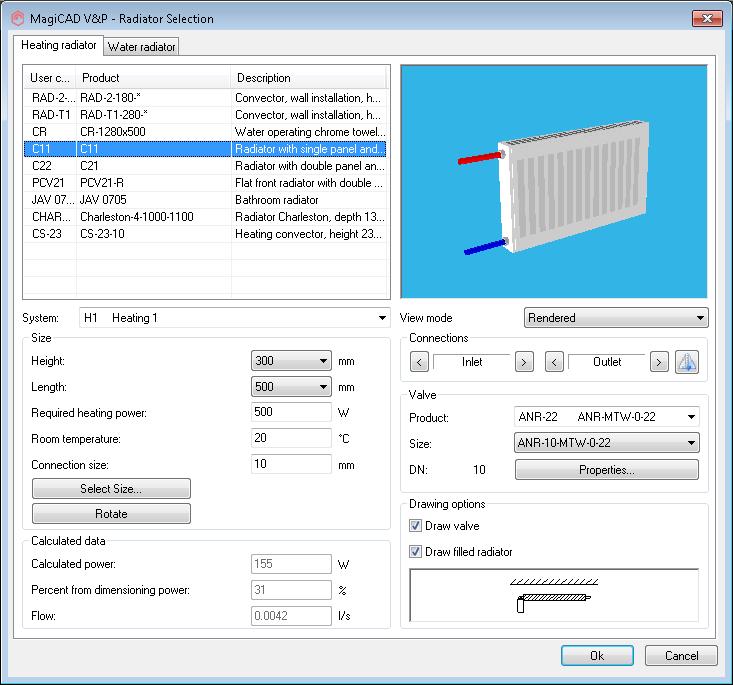Open the Valve Product dropdown
733x685 pixels.
pyautogui.click(x=607, y=417)
